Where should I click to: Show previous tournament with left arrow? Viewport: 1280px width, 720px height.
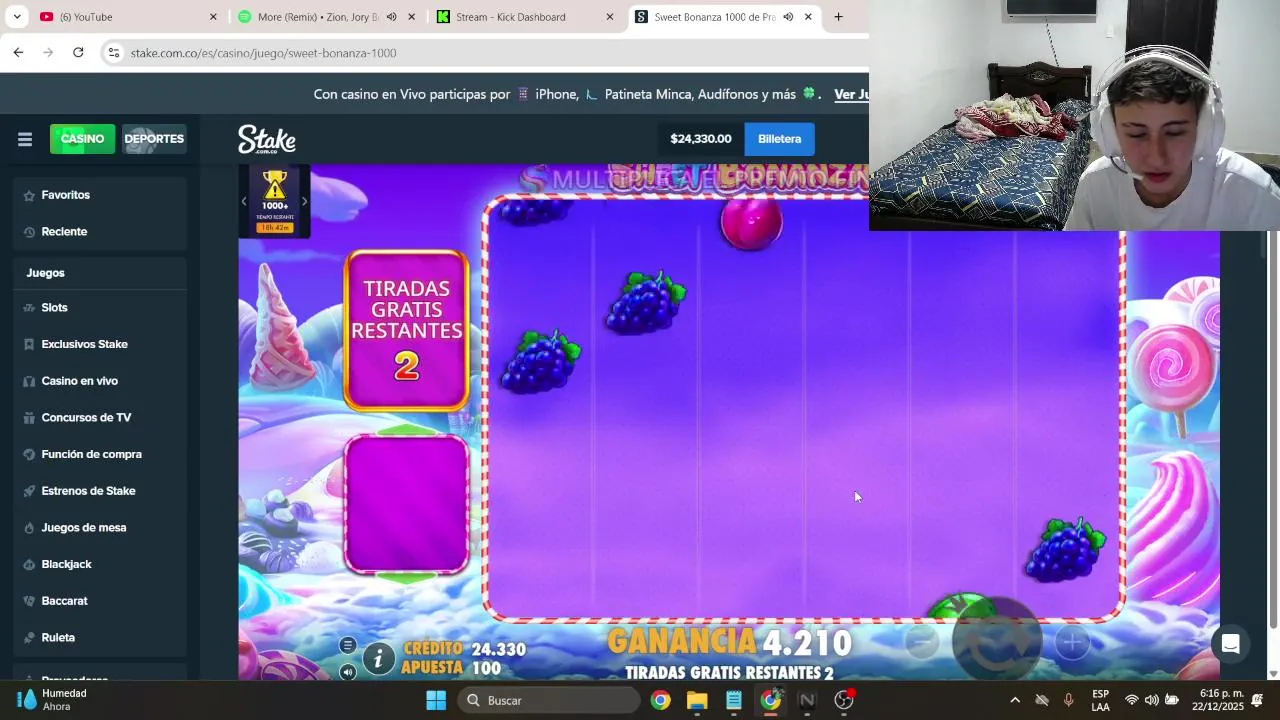pyautogui.click(x=244, y=201)
